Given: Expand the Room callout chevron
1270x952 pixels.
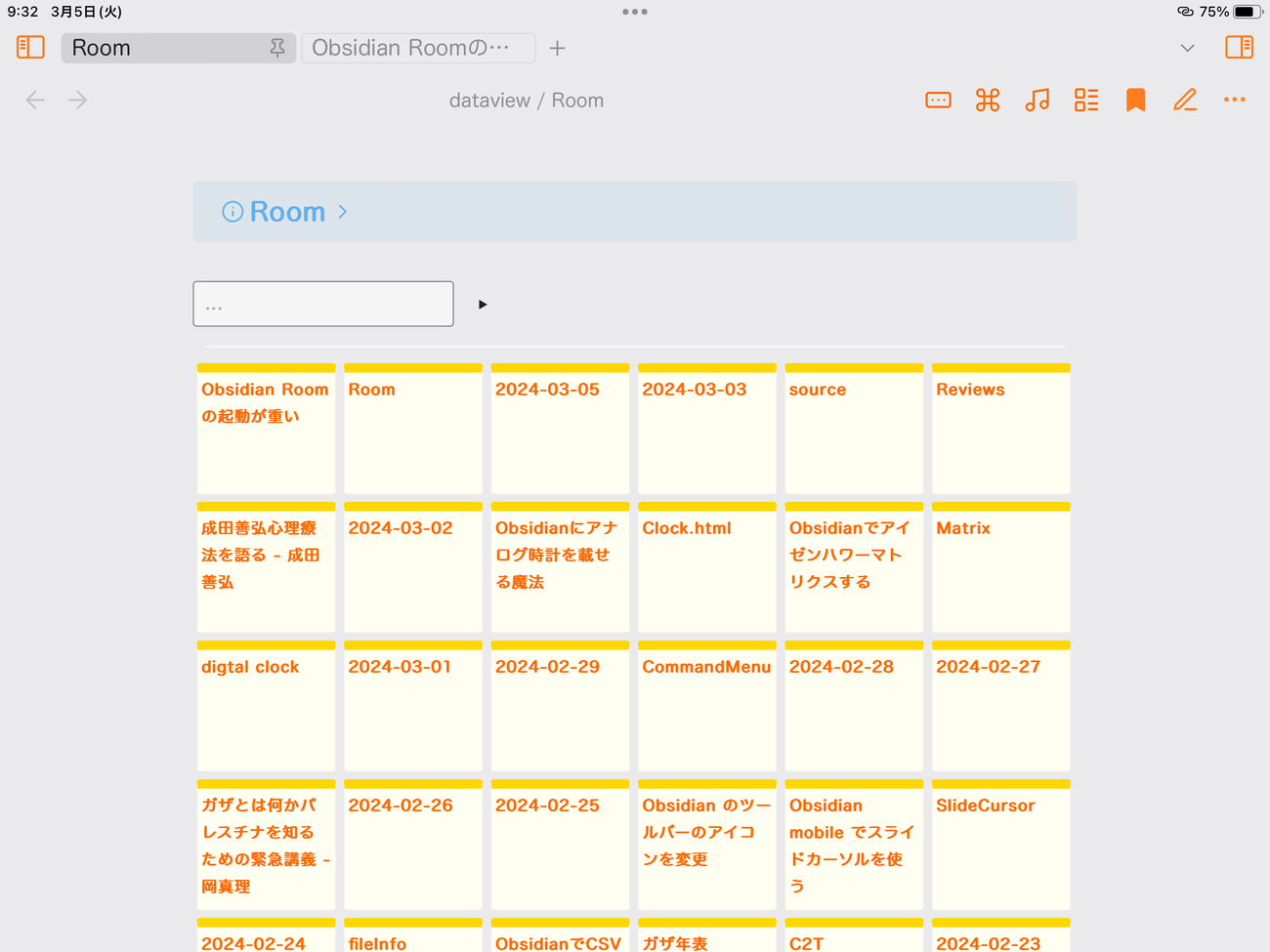Looking at the screenshot, I should pyautogui.click(x=343, y=211).
